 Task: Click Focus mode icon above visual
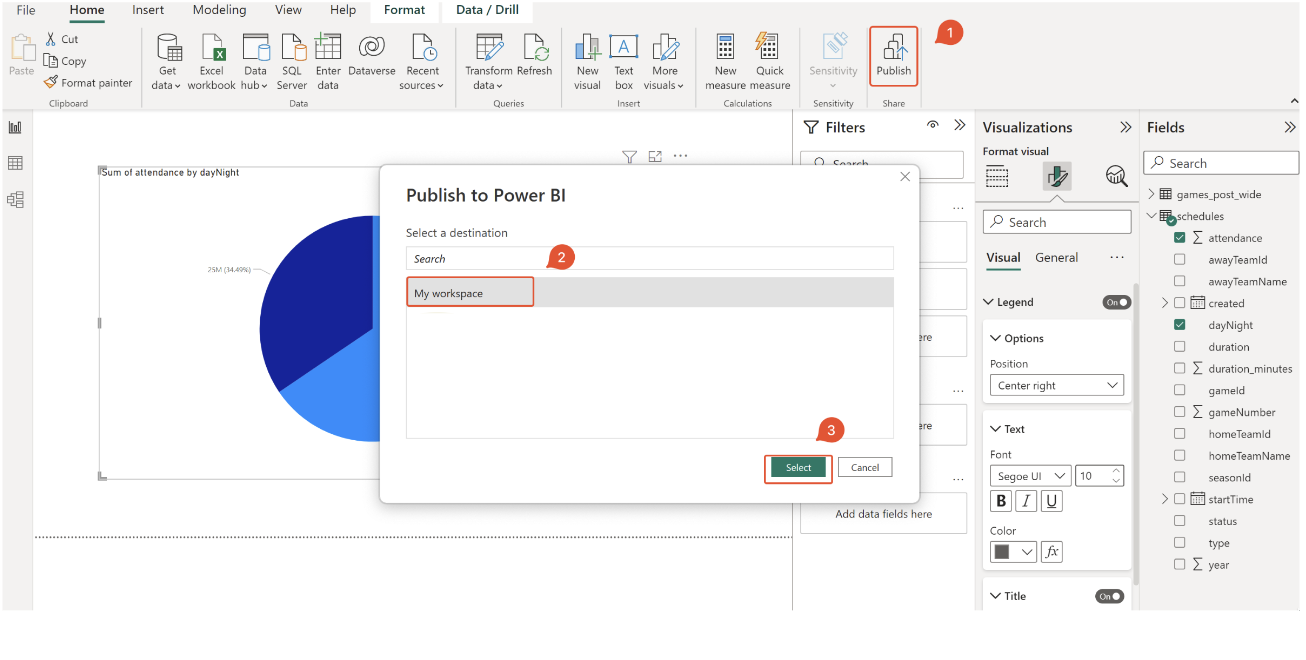click(655, 156)
